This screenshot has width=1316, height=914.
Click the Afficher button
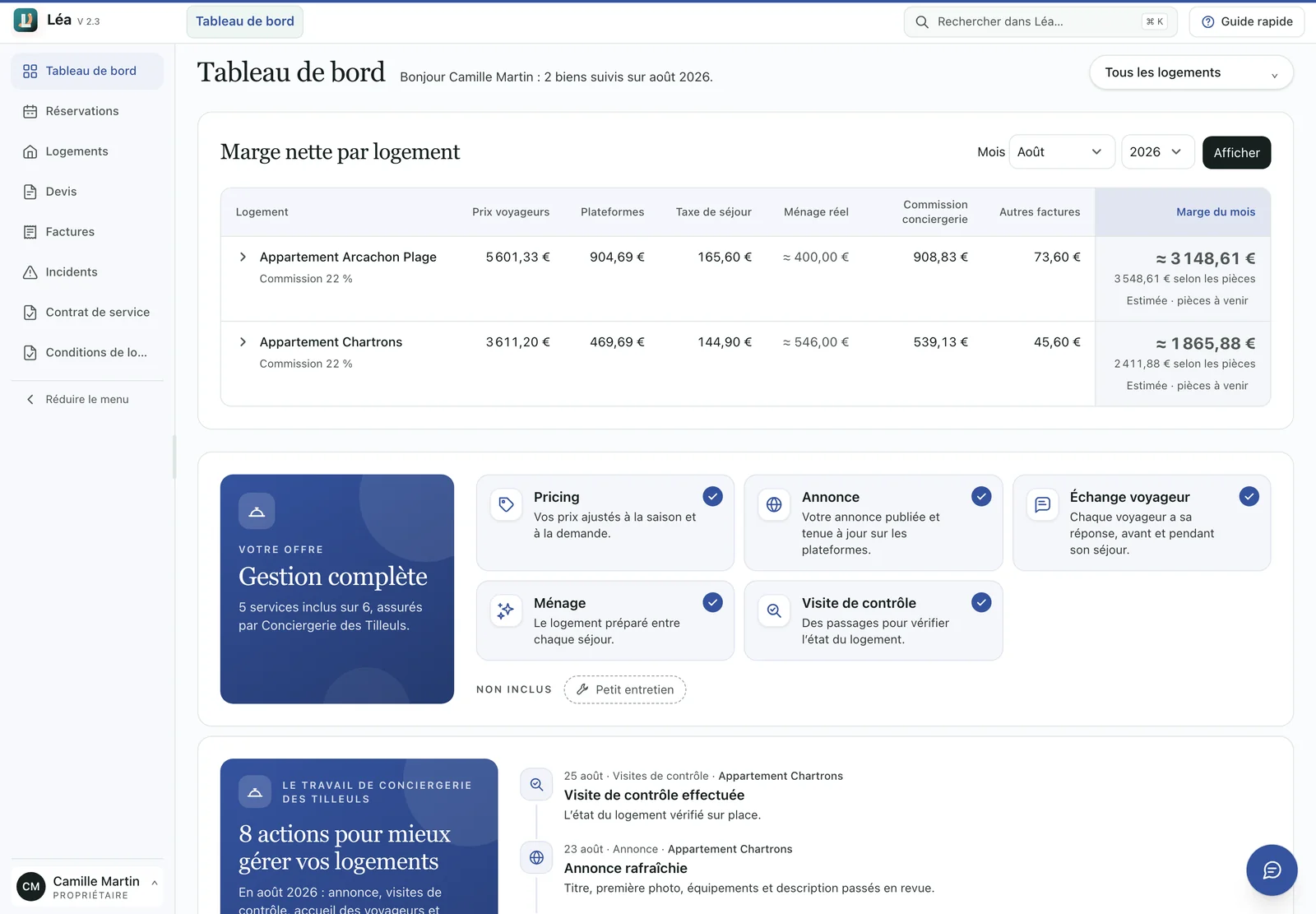click(x=1236, y=152)
